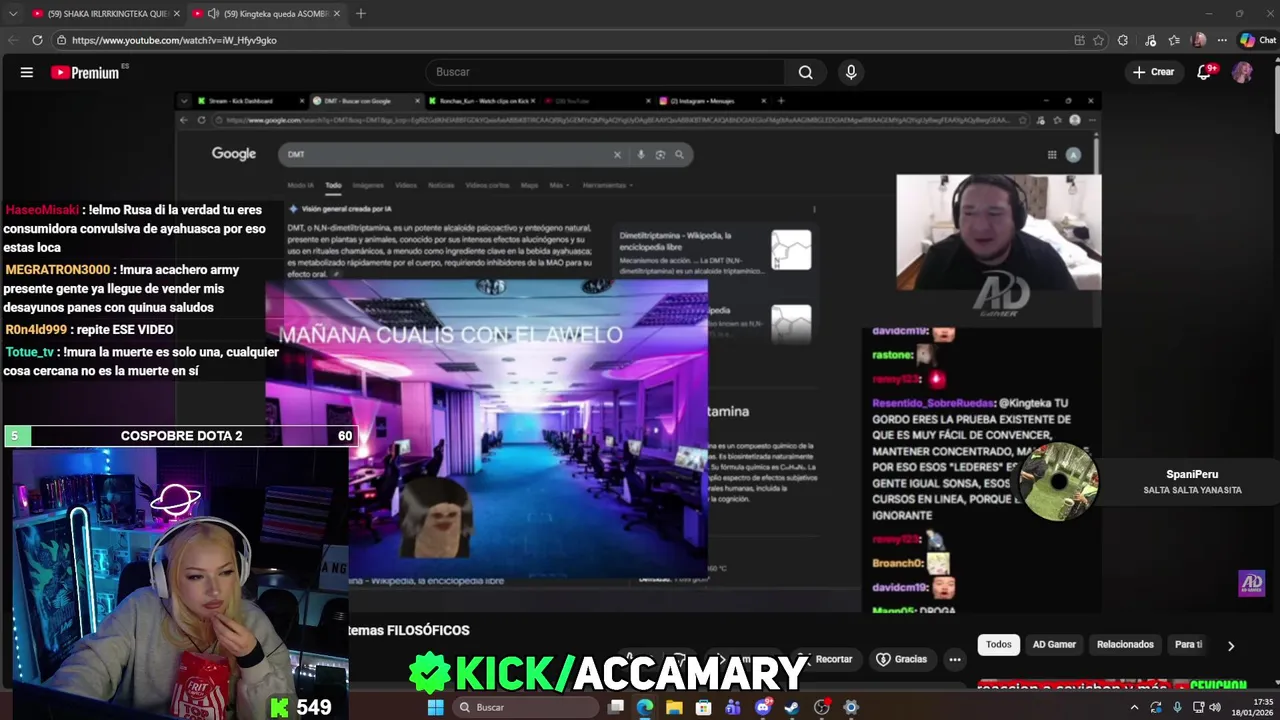
Task: Open Edge media control icon
Action: [1148, 40]
